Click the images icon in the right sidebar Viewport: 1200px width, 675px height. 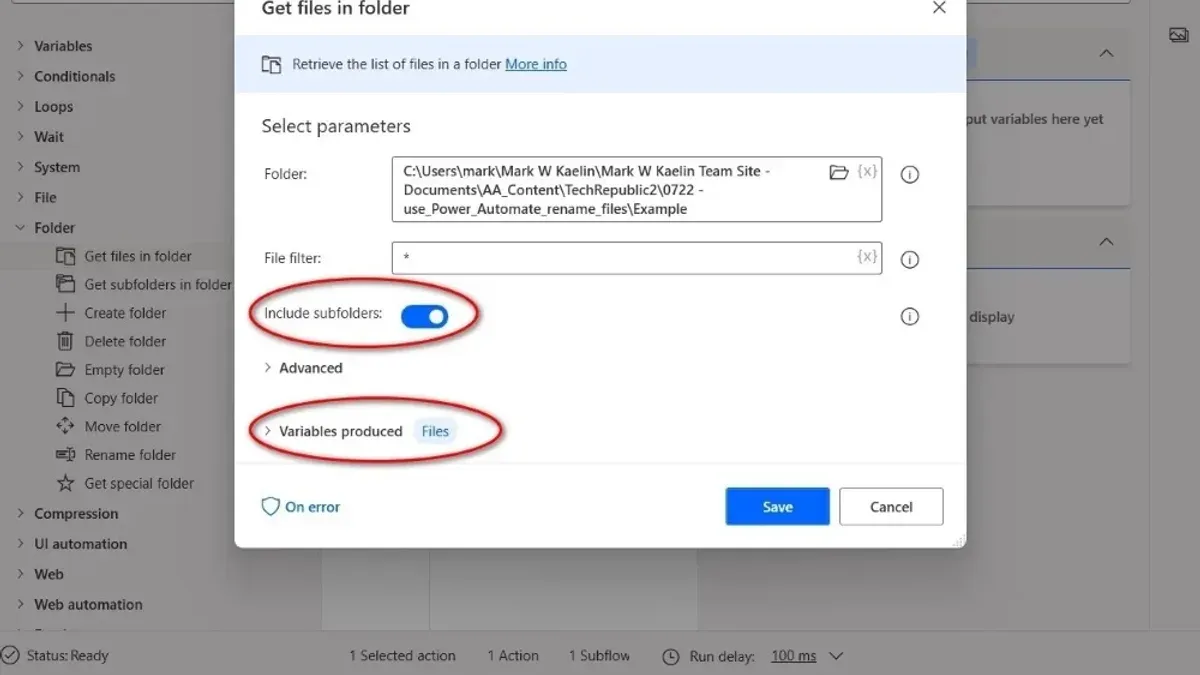click(1178, 35)
